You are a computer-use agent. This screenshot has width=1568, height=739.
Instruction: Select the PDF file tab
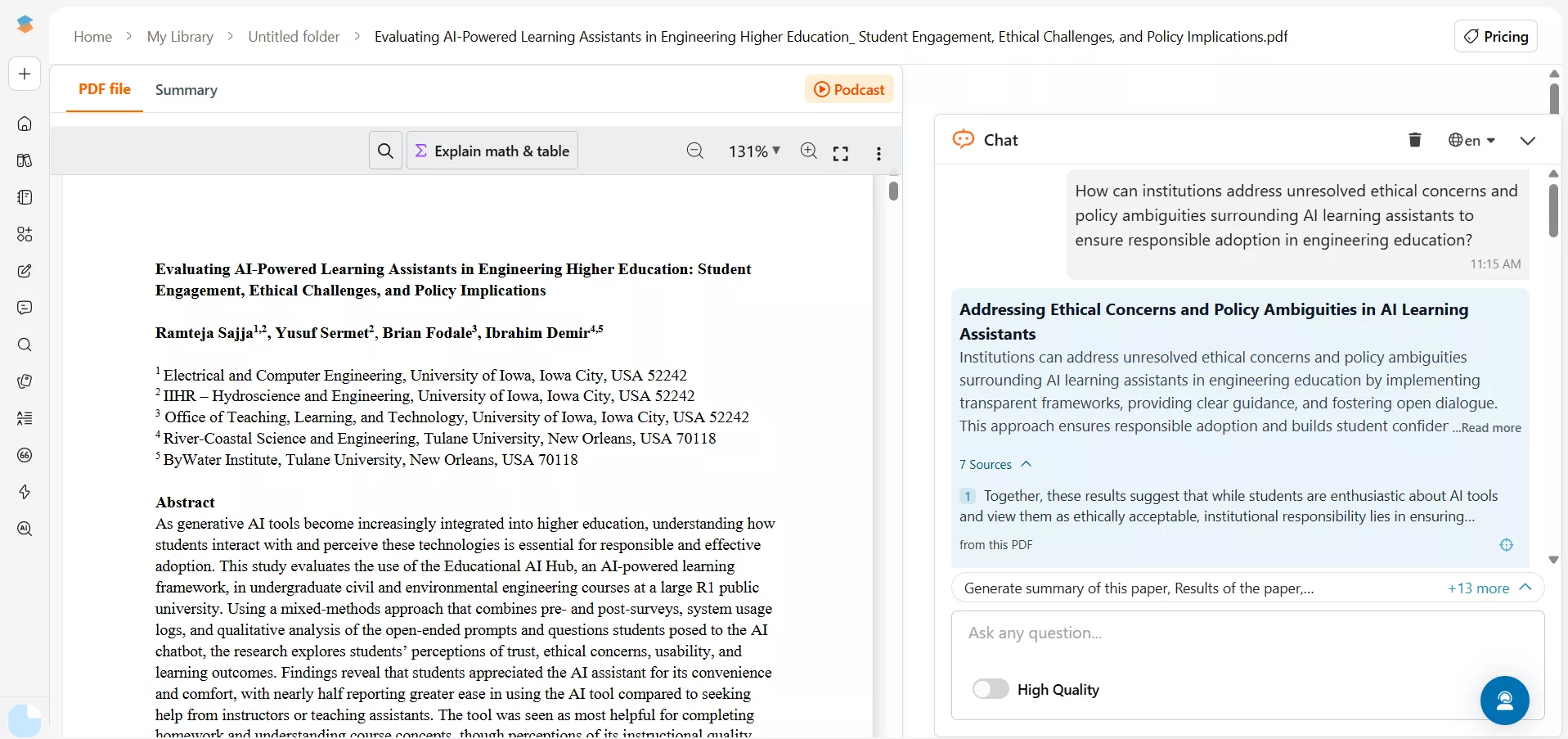pos(104,90)
